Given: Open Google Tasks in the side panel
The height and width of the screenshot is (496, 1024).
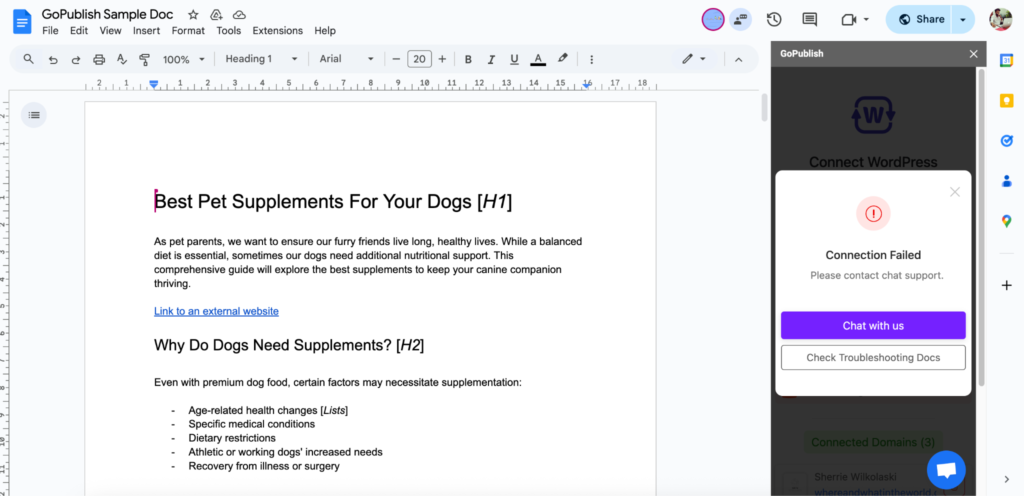Looking at the screenshot, I should (1006, 140).
